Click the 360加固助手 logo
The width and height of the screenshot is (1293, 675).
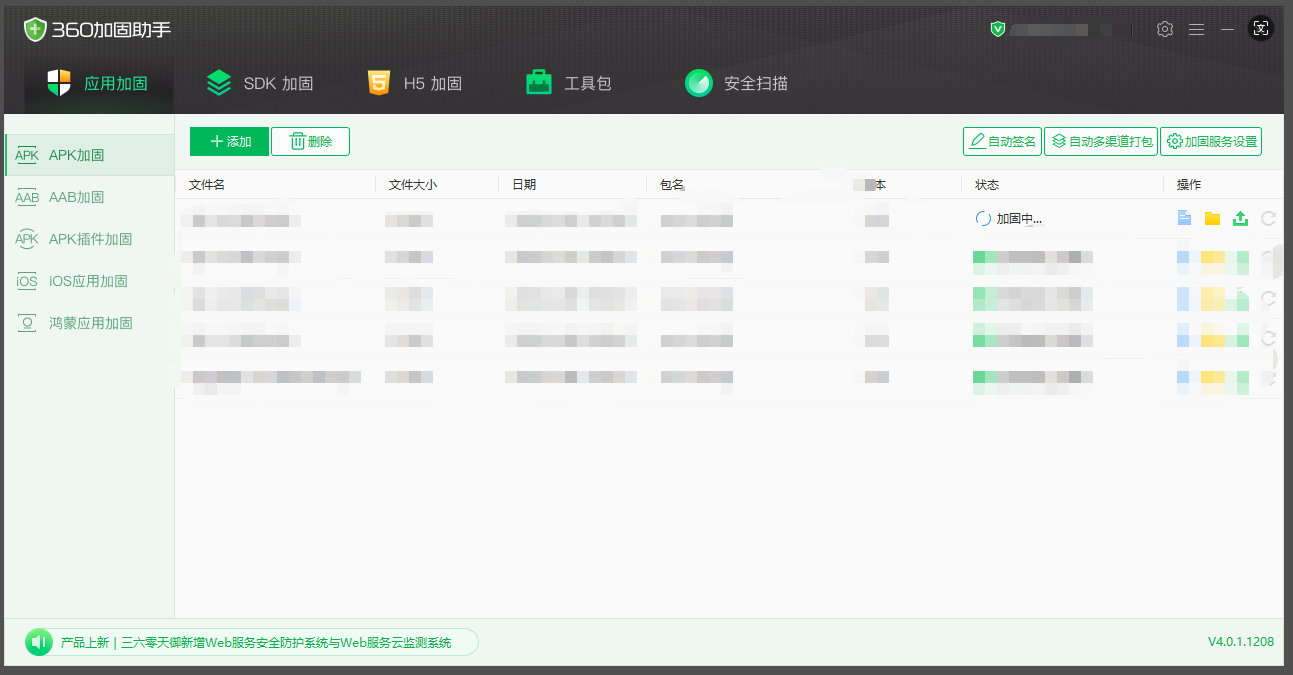[98, 29]
